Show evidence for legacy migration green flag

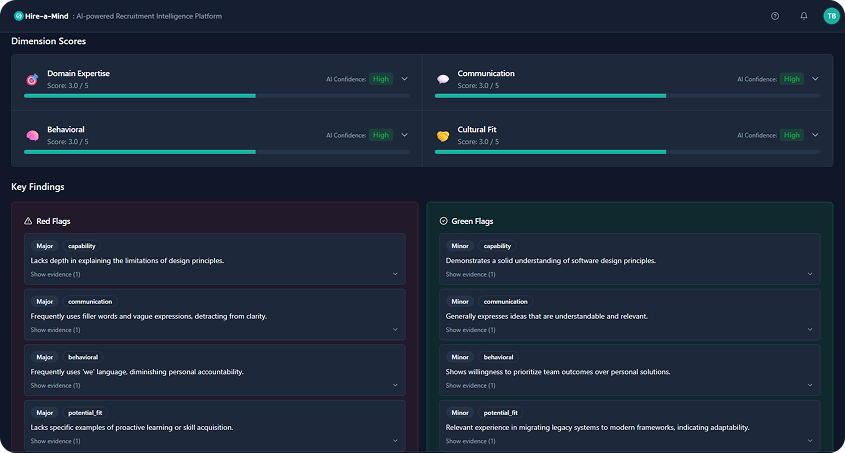(470, 441)
